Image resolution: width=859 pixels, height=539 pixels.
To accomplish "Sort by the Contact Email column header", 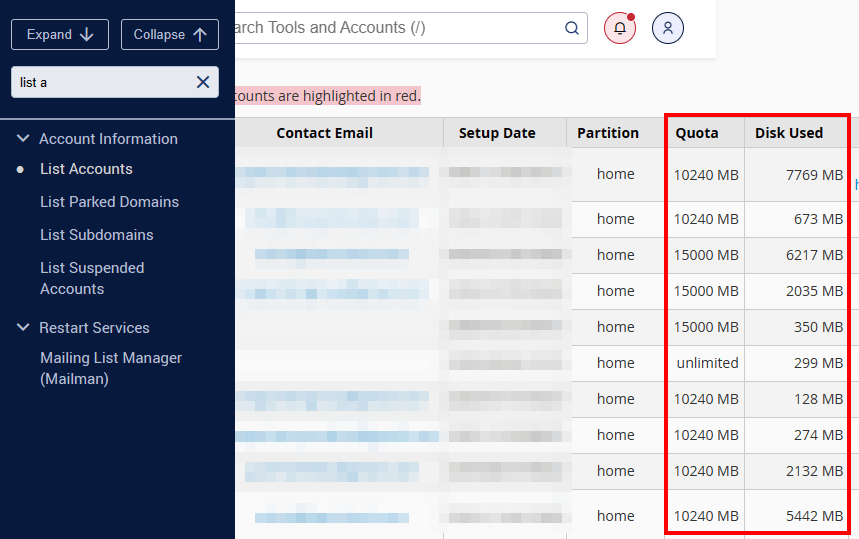I will click(324, 133).
